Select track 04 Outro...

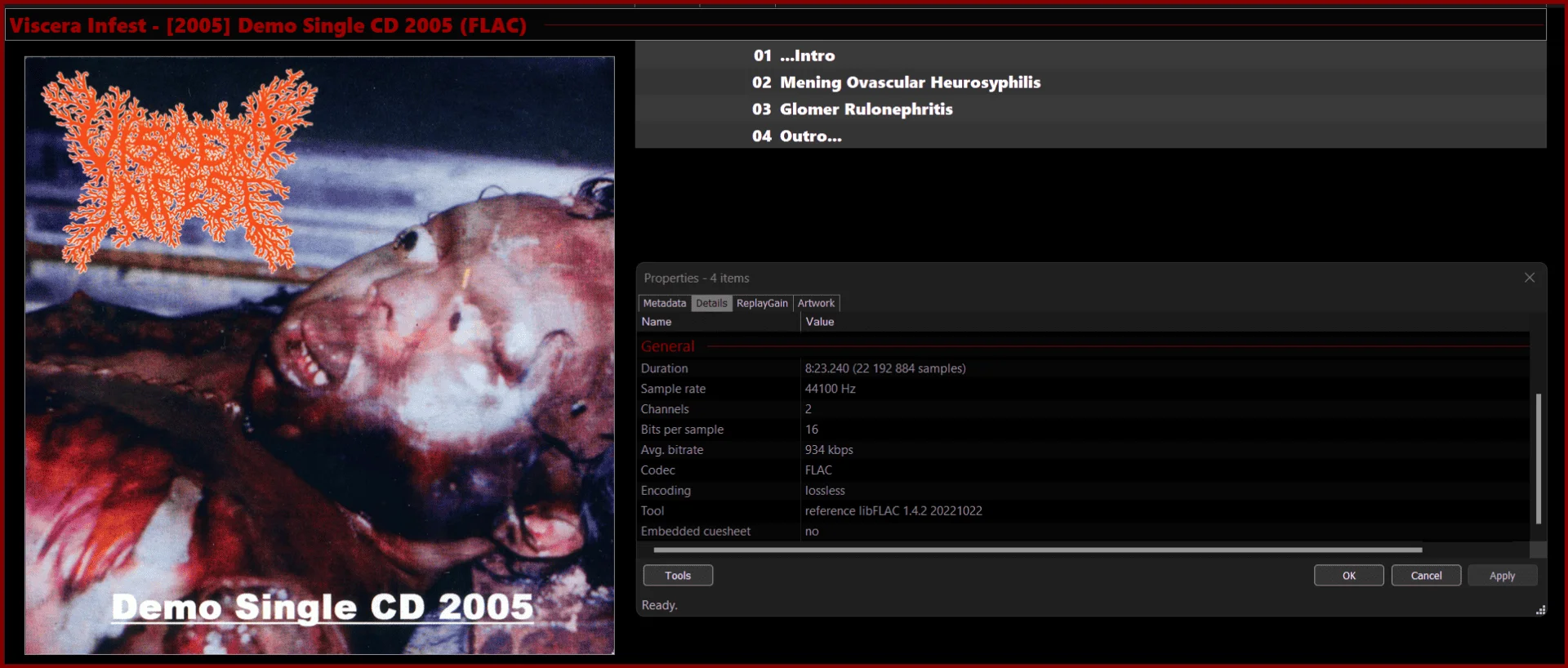1090,136
